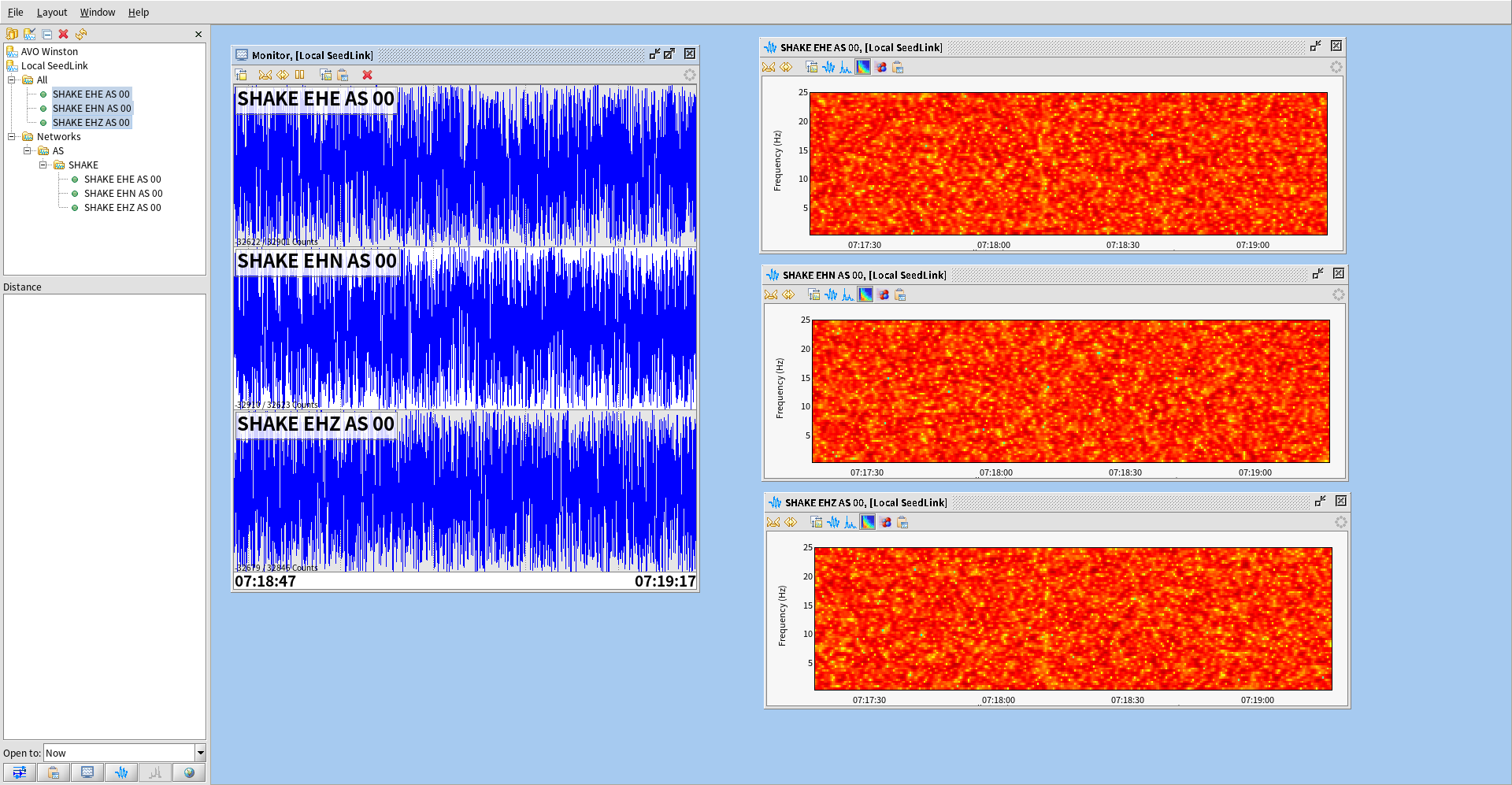
Task: Select particle motion view in SHAKE EHE window
Action: [880, 67]
